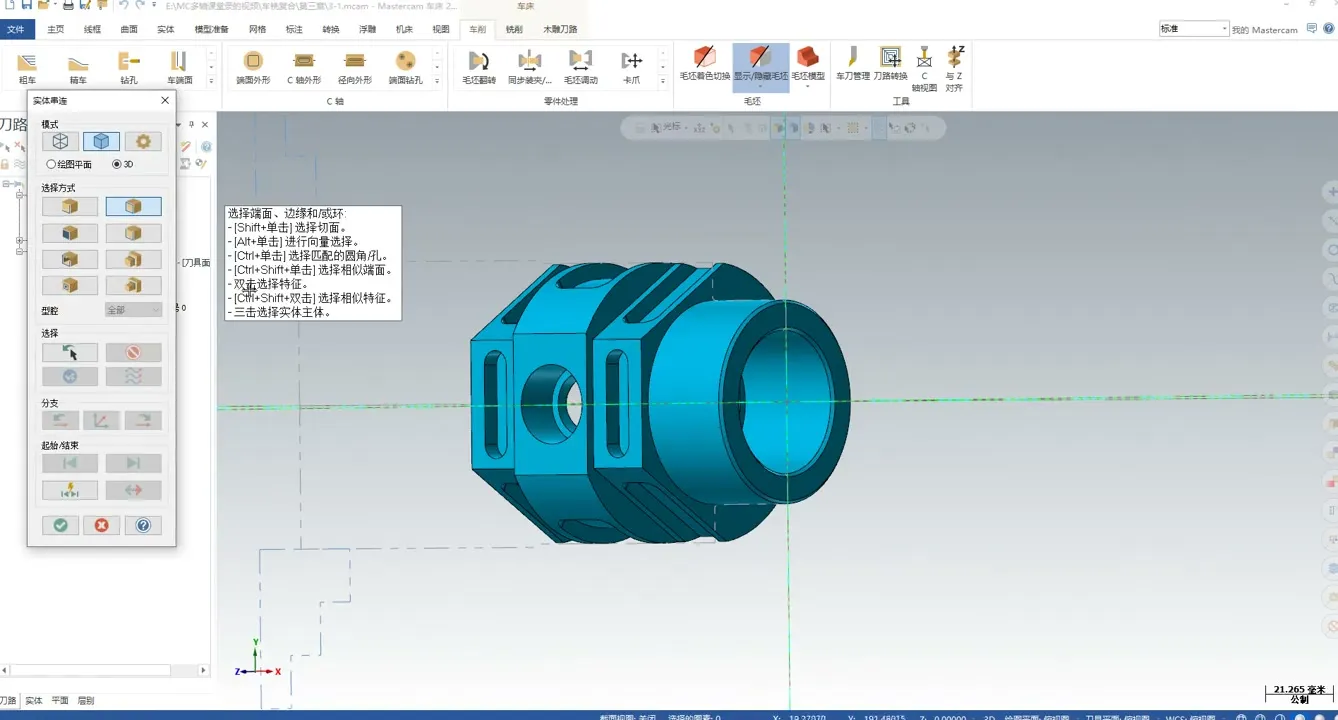Open the 毛坯翻转 stock flip tool
Image resolution: width=1338 pixels, height=720 pixels.
[479, 66]
